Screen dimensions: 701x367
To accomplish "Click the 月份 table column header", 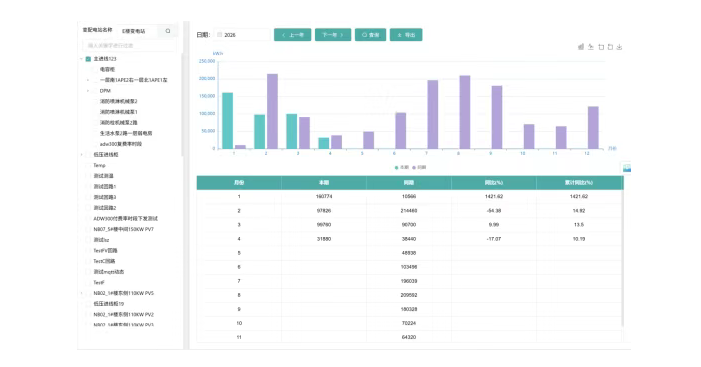I will [239, 182].
